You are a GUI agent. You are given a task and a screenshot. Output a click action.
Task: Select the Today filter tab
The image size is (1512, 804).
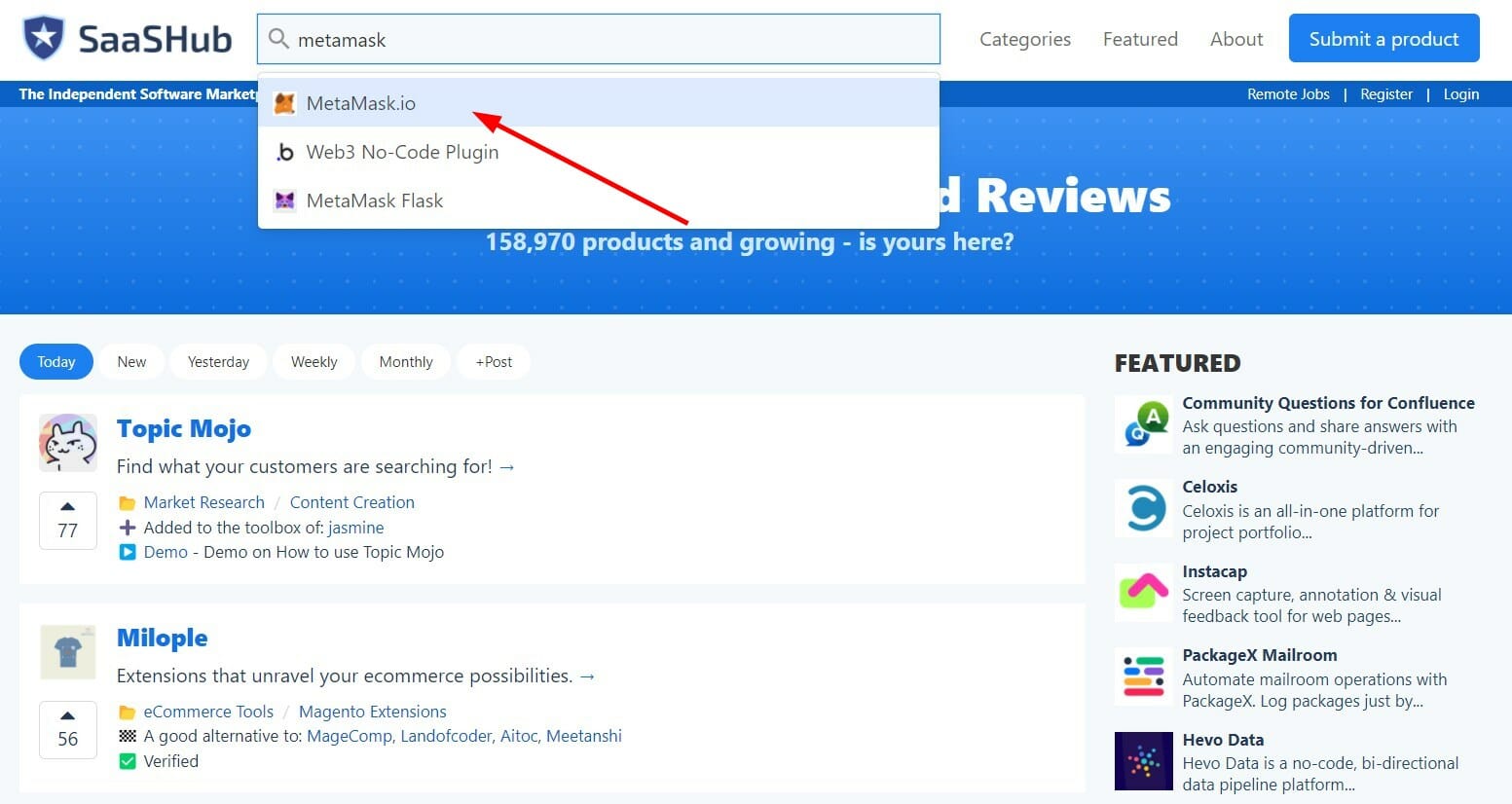[56, 362]
